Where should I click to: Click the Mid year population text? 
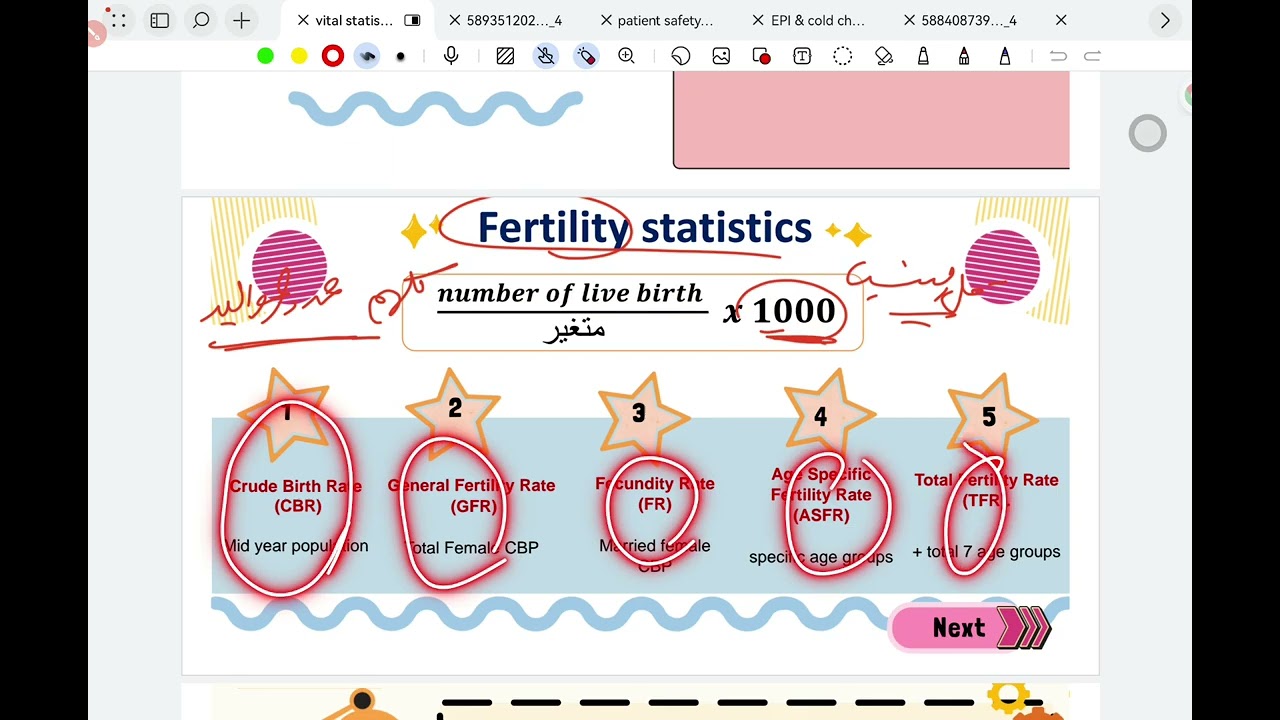pos(296,546)
